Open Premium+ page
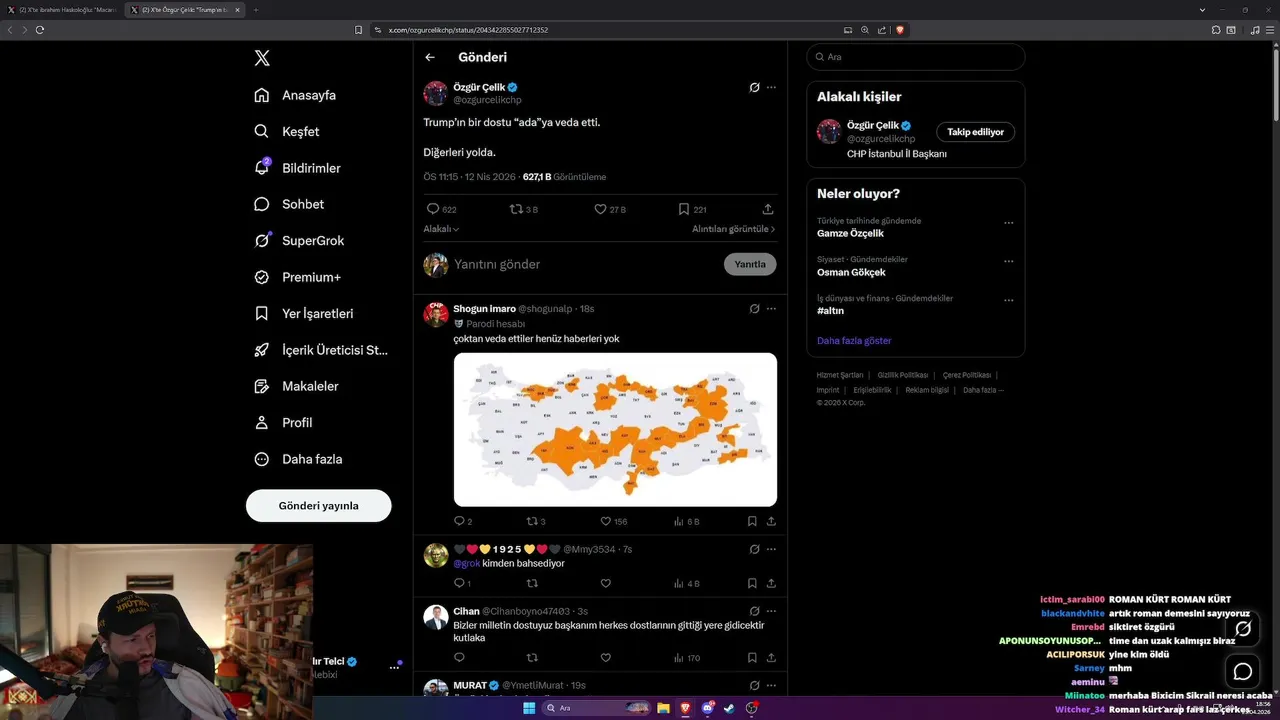Image resolution: width=1280 pixels, height=720 pixels. pyautogui.click(x=297, y=277)
